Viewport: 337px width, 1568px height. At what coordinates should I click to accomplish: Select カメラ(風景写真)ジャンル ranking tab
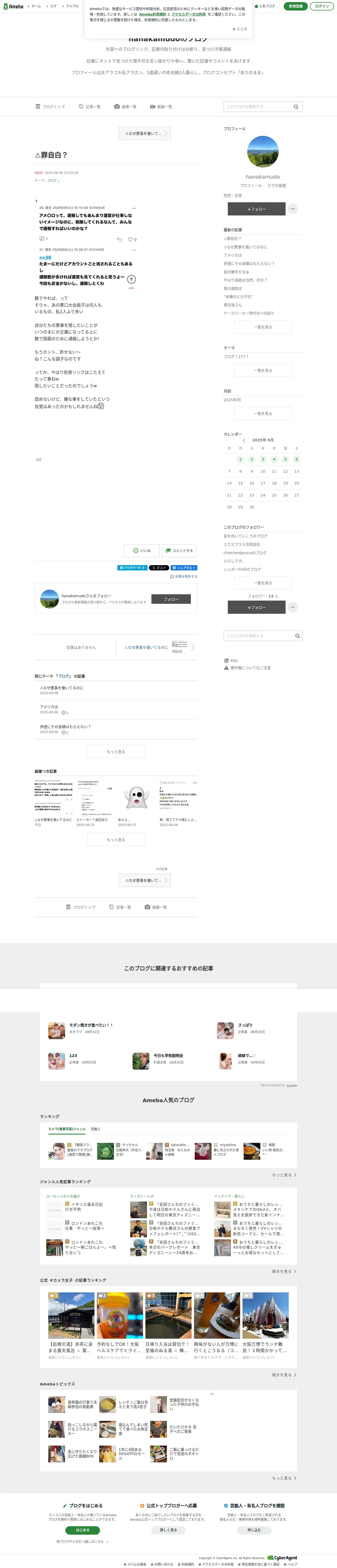click(67, 1129)
